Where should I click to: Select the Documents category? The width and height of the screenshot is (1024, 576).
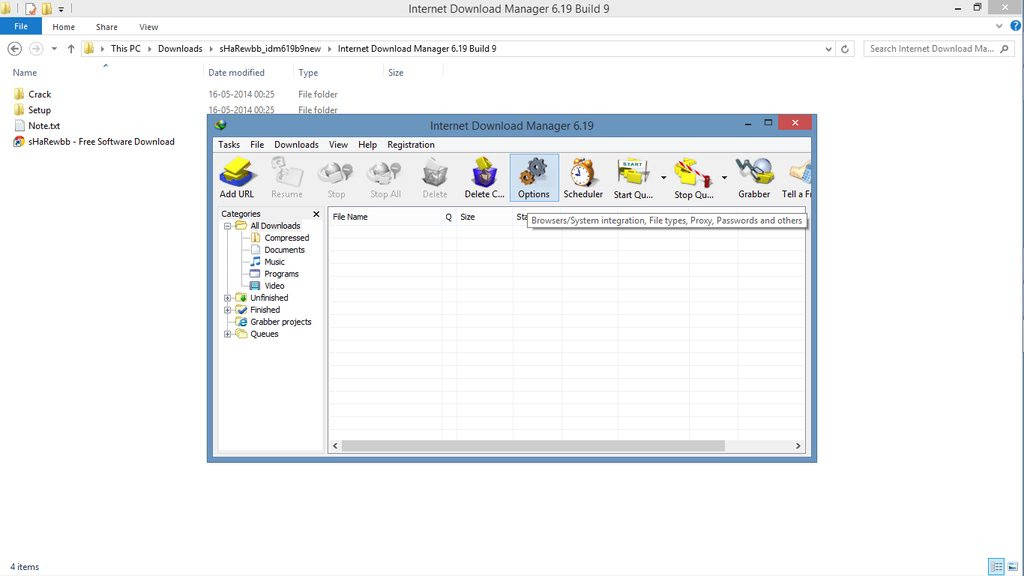(x=284, y=250)
